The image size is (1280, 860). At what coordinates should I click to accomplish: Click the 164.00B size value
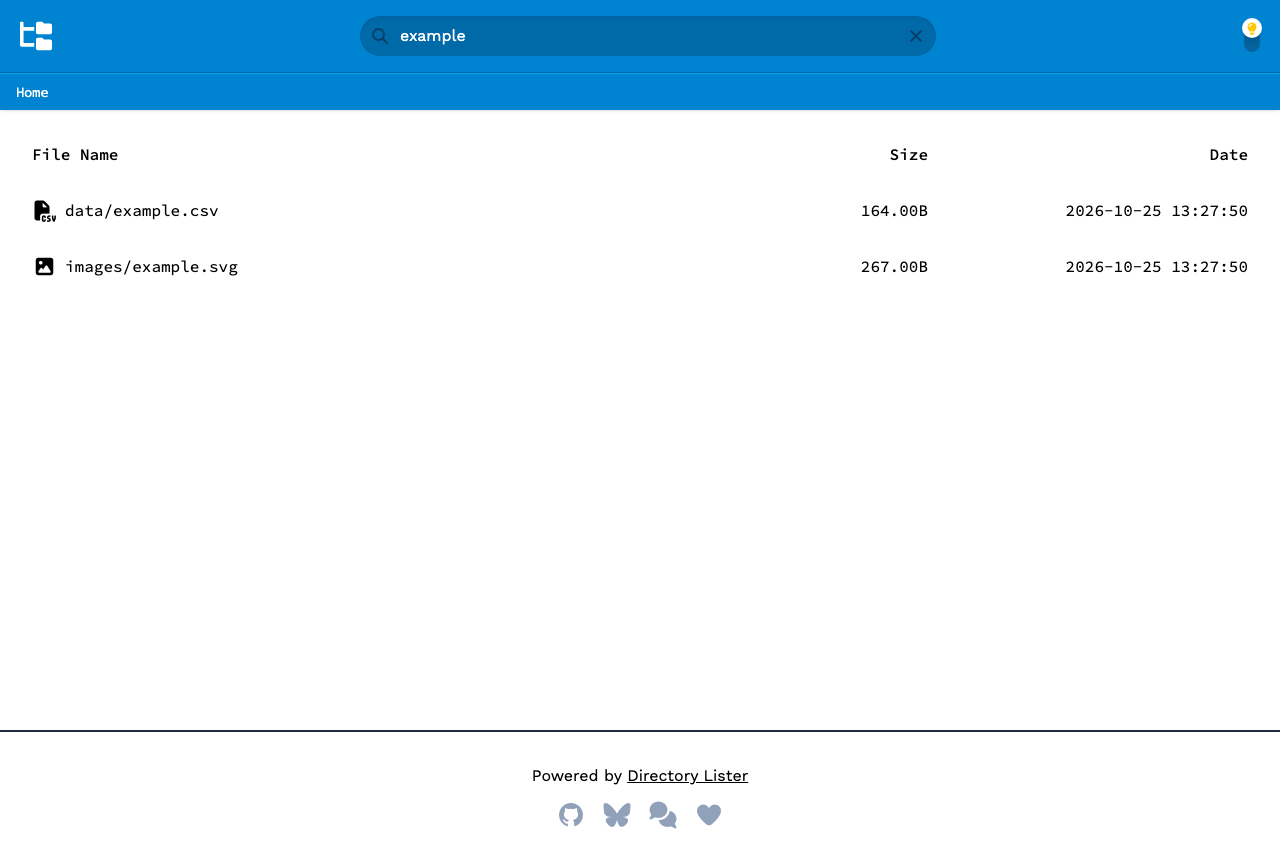click(894, 211)
